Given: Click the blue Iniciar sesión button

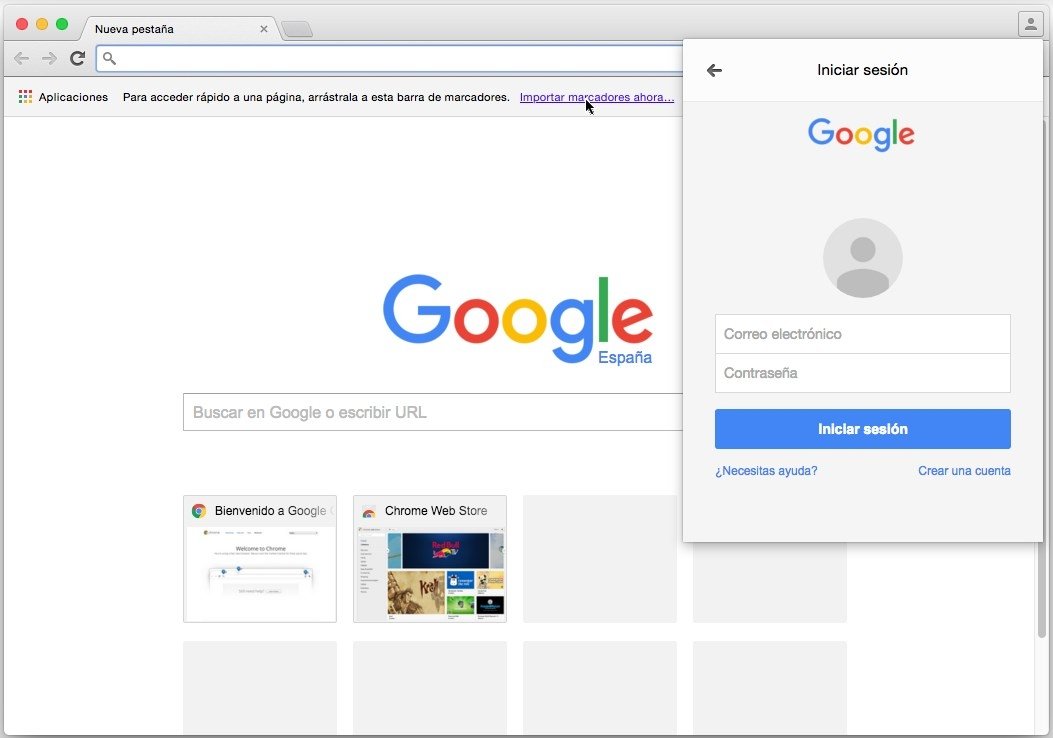Looking at the screenshot, I should (x=862, y=428).
